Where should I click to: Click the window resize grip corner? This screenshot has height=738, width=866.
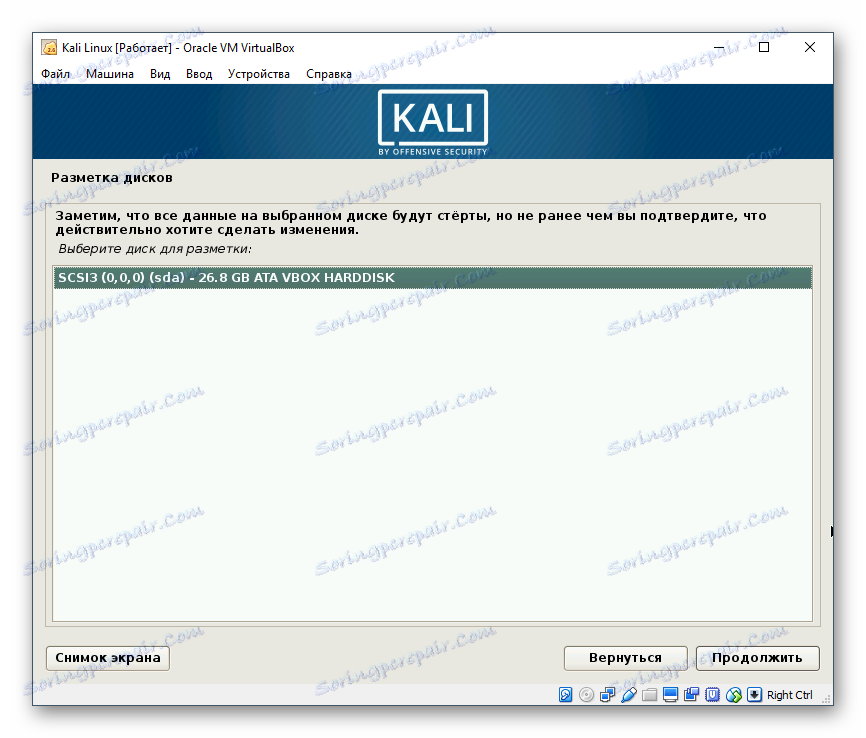pos(827,699)
